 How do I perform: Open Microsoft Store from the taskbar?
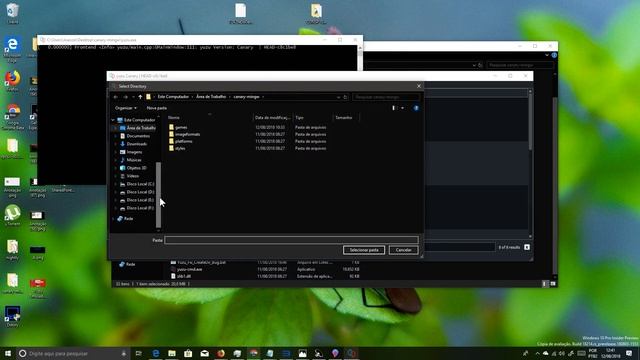(x=188, y=353)
